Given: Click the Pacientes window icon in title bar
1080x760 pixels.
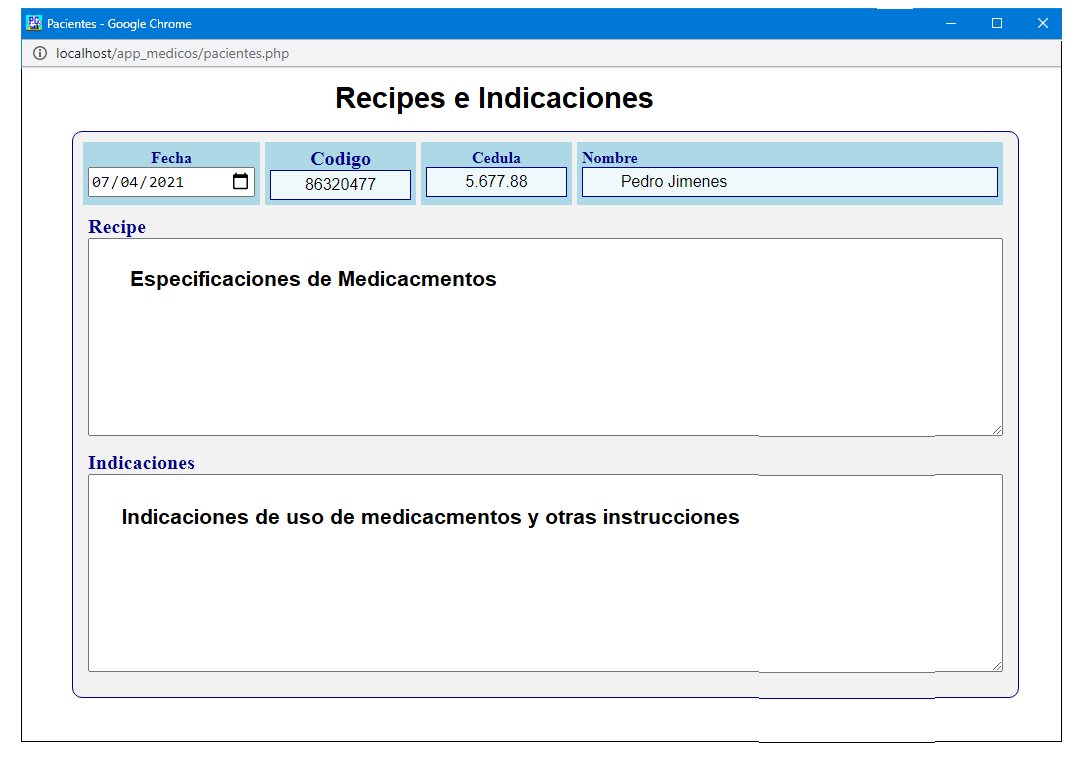Looking at the screenshot, I should pos(34,23).
